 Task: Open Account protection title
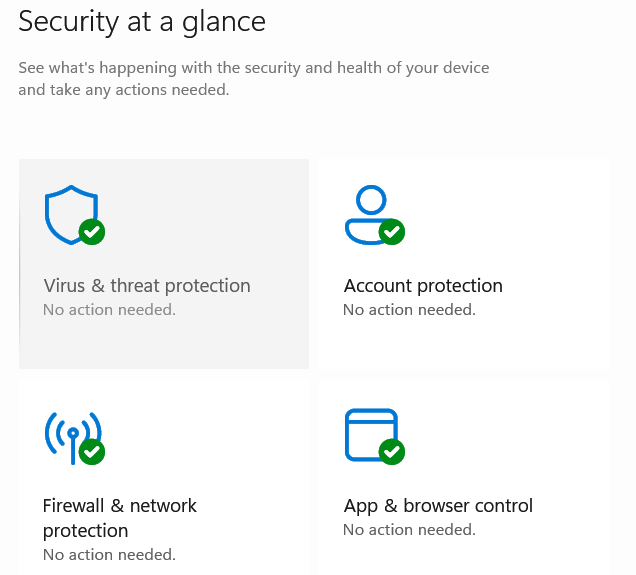(x=423, y=286)
